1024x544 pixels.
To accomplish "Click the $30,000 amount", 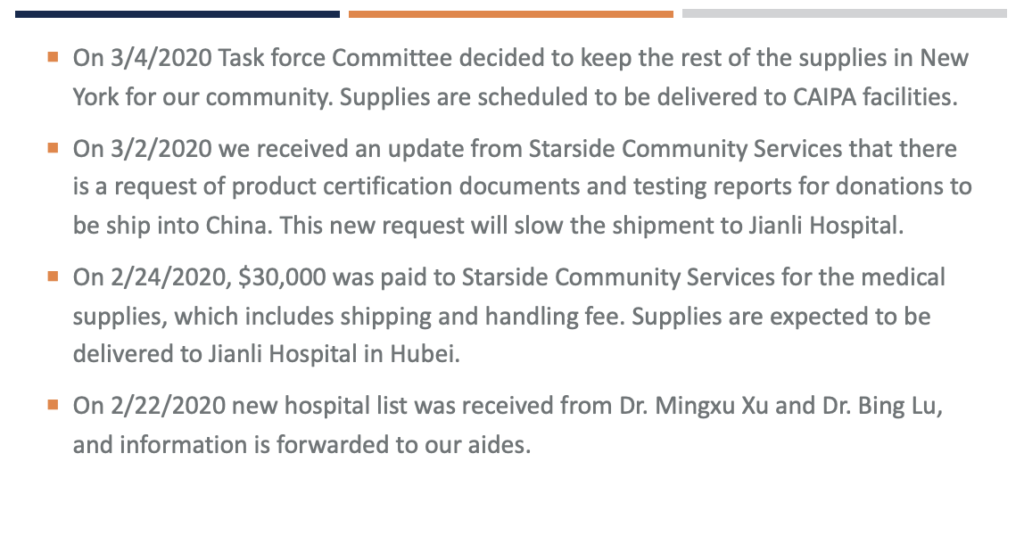I will coord(282,278).
